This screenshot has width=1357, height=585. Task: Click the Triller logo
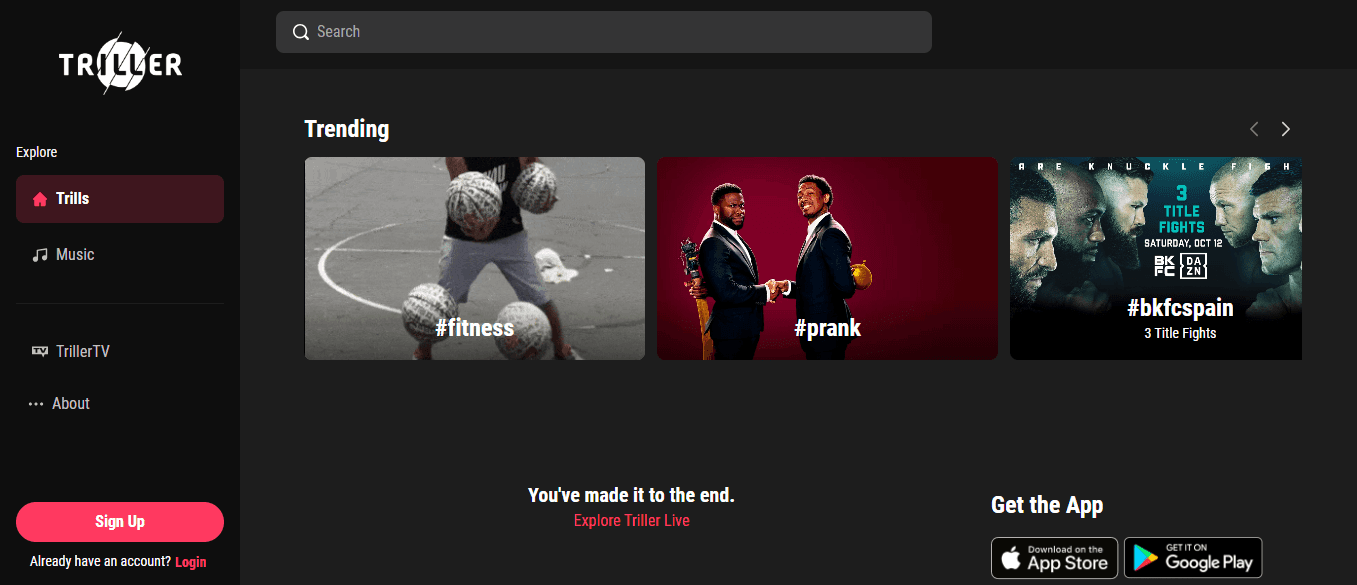(x=120, y=66)
